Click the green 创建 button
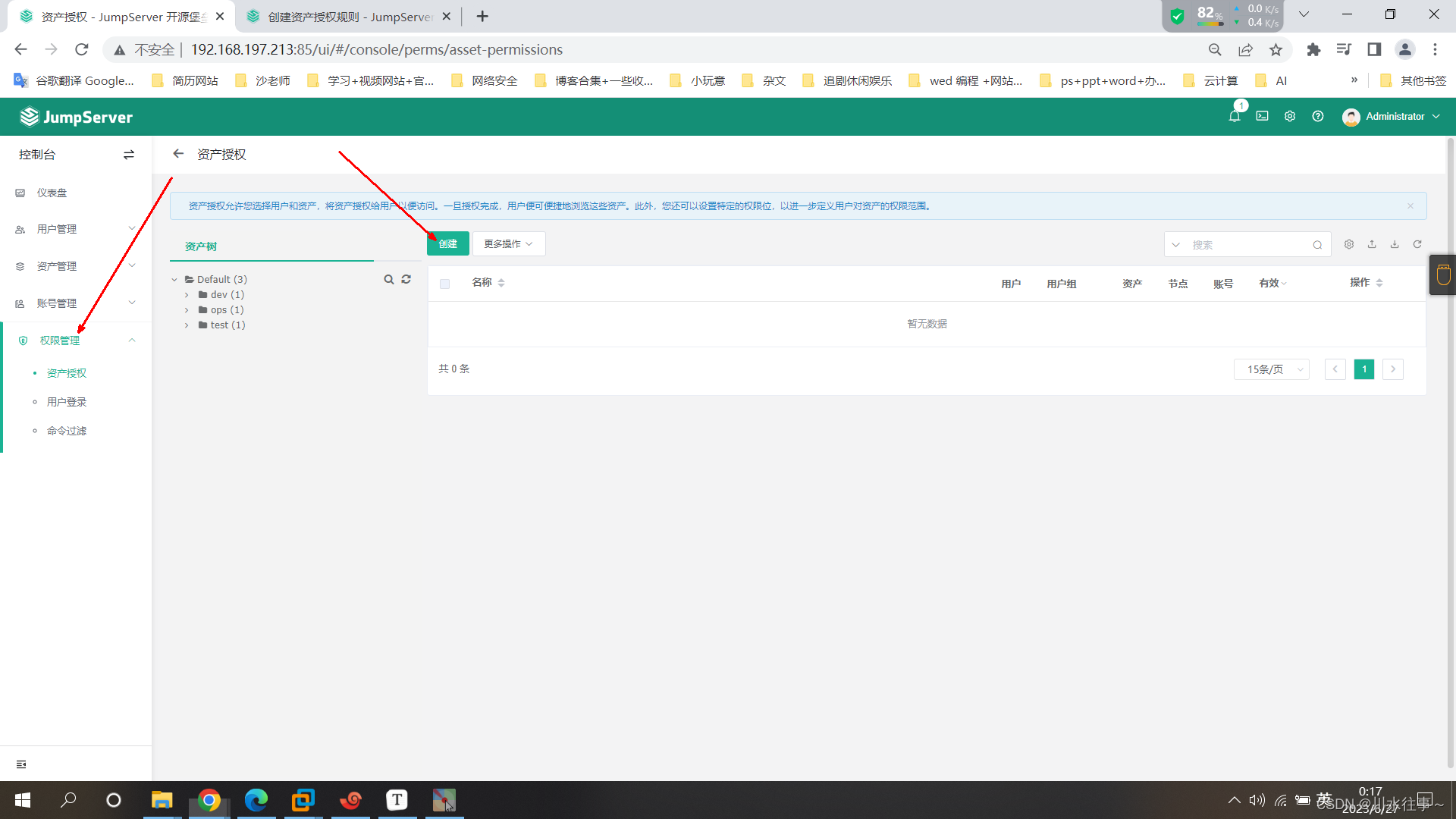 point(448,244)
